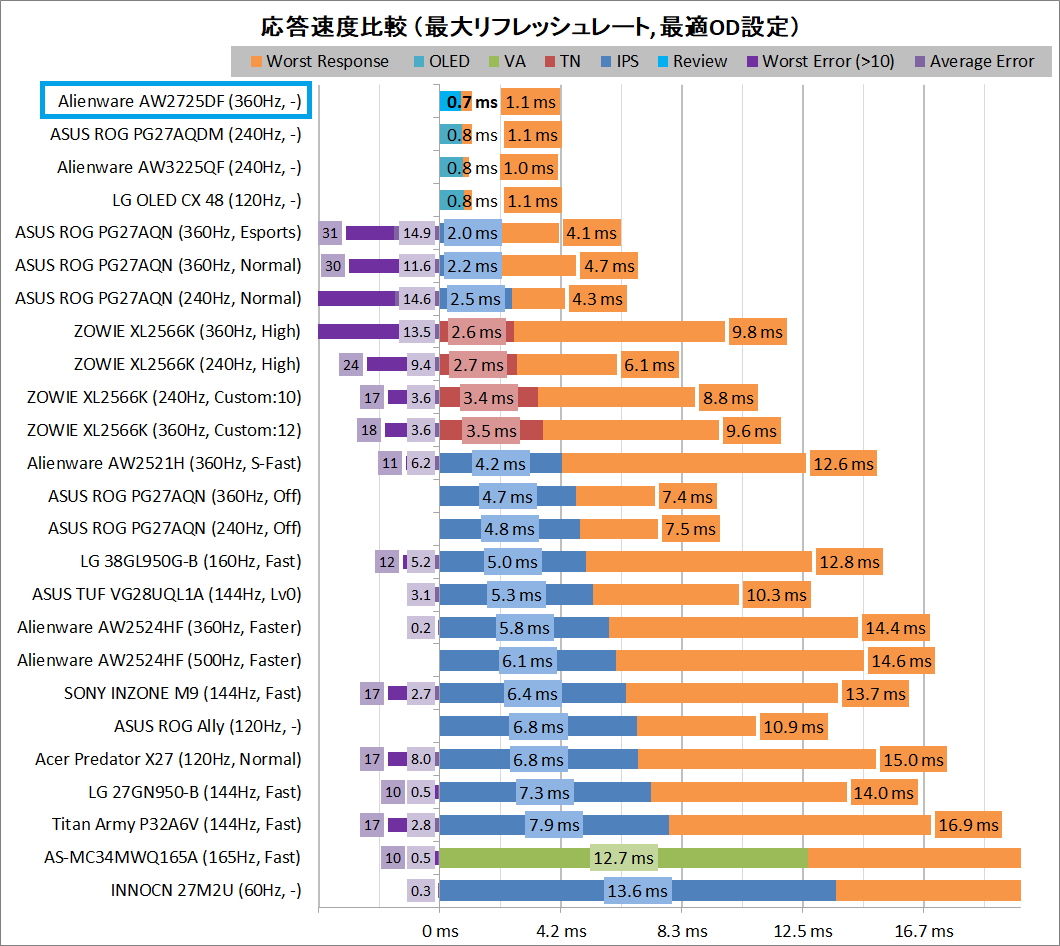Click the 2.0 ms average response value

472,233
